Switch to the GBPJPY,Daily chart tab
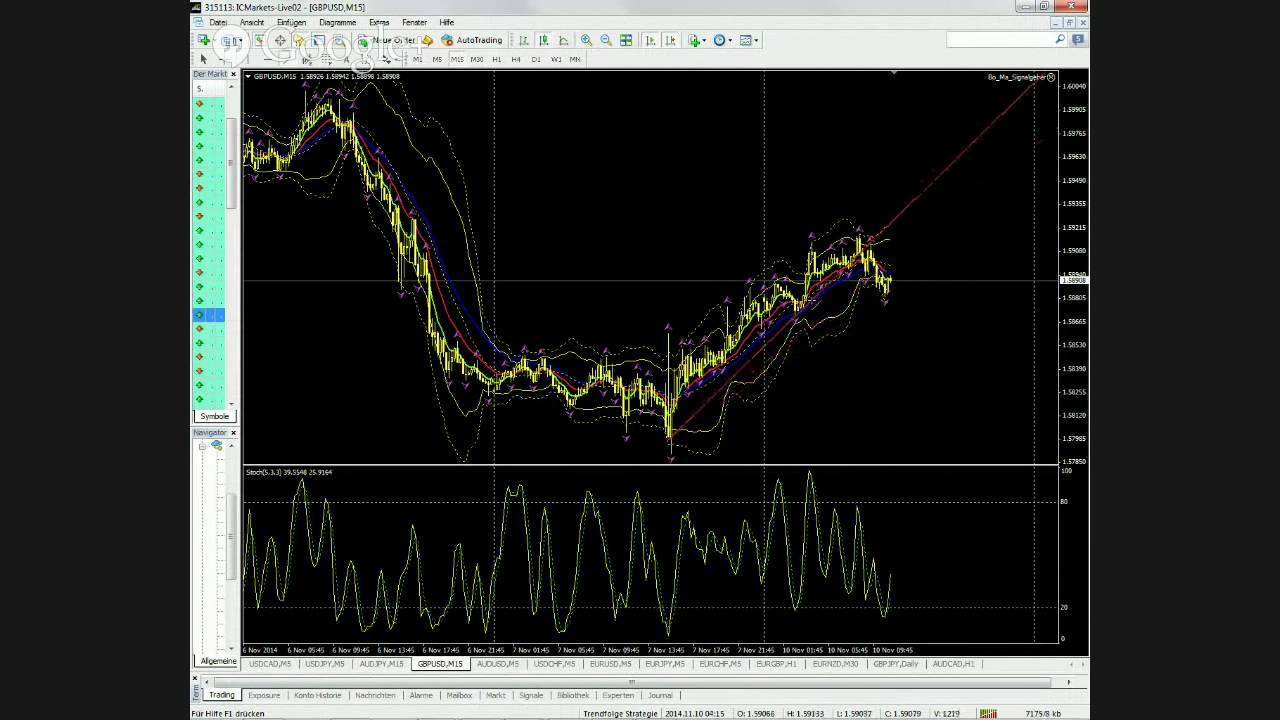 pyautogui.click(x=895, y=664)
